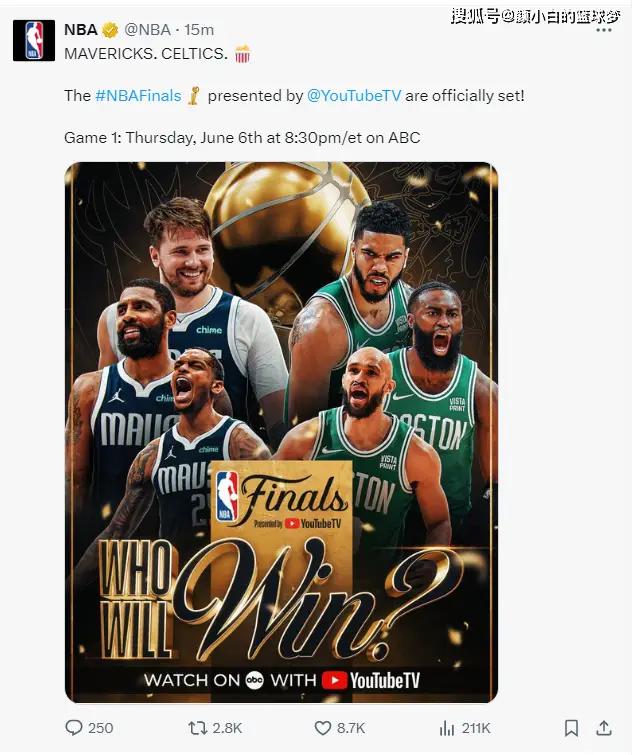Click the repost arrows icon

(197, 728)
